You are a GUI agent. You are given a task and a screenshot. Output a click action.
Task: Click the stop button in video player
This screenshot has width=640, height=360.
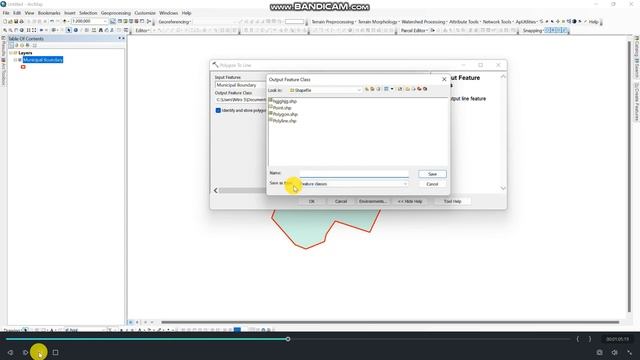click(56, 352)
